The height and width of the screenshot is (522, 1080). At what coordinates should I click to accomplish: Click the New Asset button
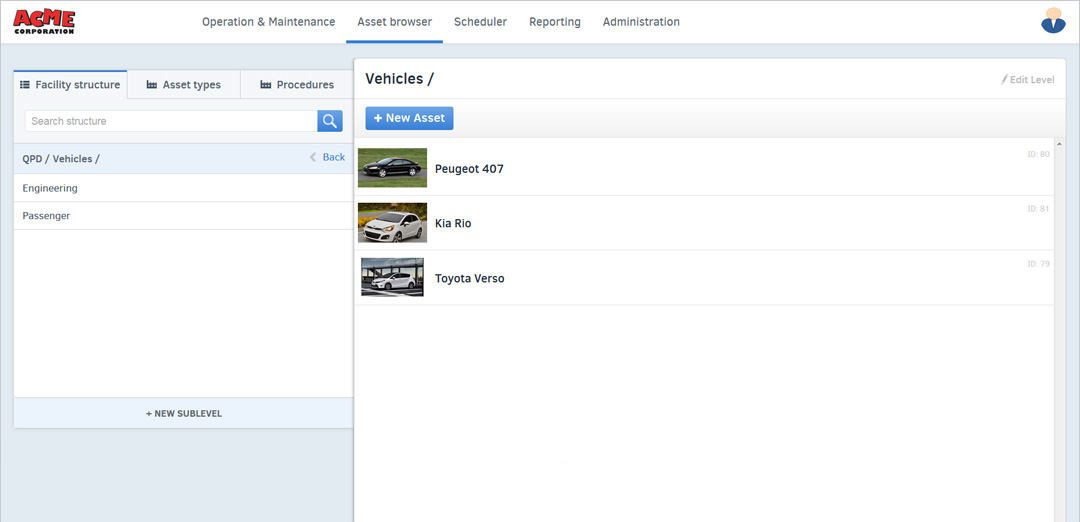[x=409, y=118]
